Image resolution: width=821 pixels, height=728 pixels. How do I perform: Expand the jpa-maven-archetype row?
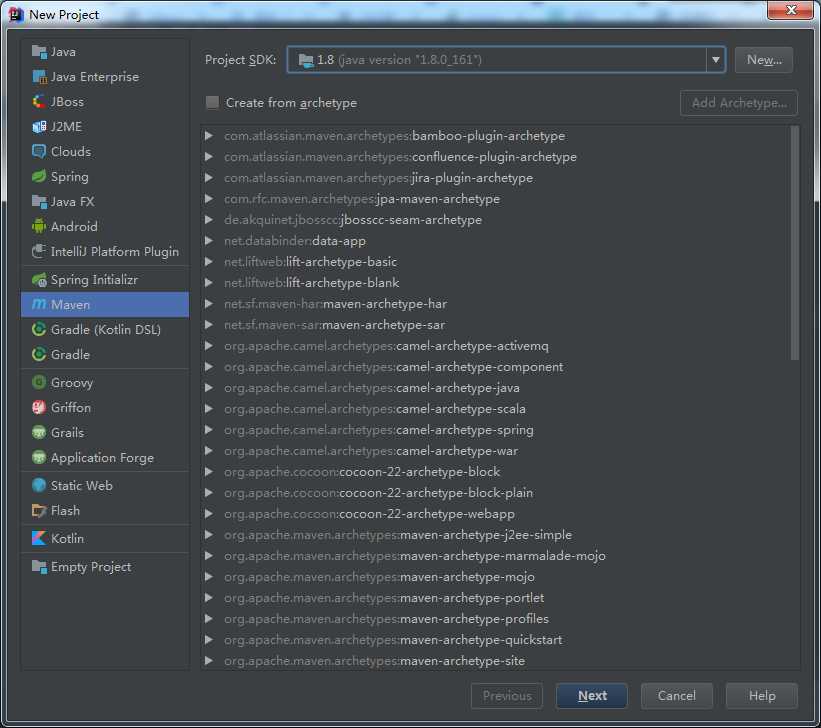[x=209, y=198]
